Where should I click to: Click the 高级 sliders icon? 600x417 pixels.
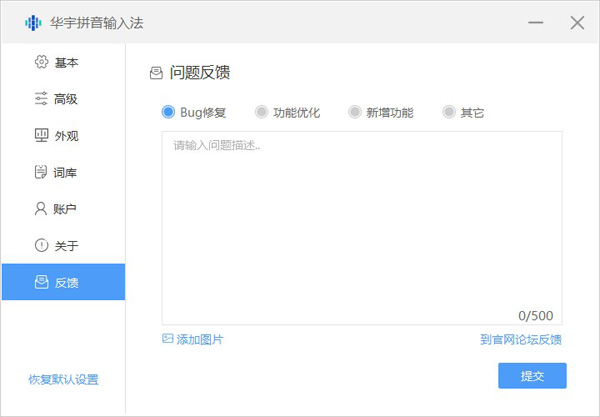click(41, 99)
